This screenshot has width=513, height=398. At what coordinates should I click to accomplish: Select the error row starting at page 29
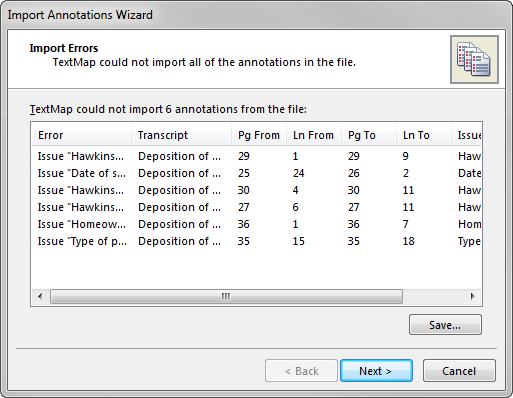point(256,156)
